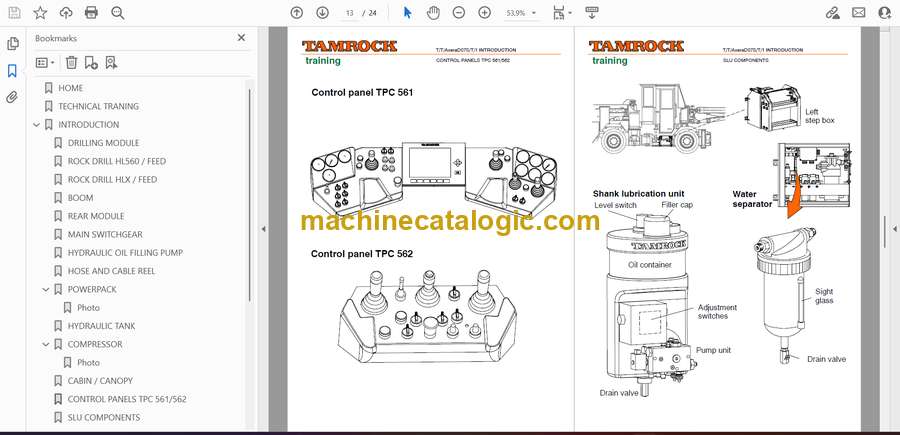900x435 pixels.
Task: Add the document to starred favorites
Action: coord(40,13)
